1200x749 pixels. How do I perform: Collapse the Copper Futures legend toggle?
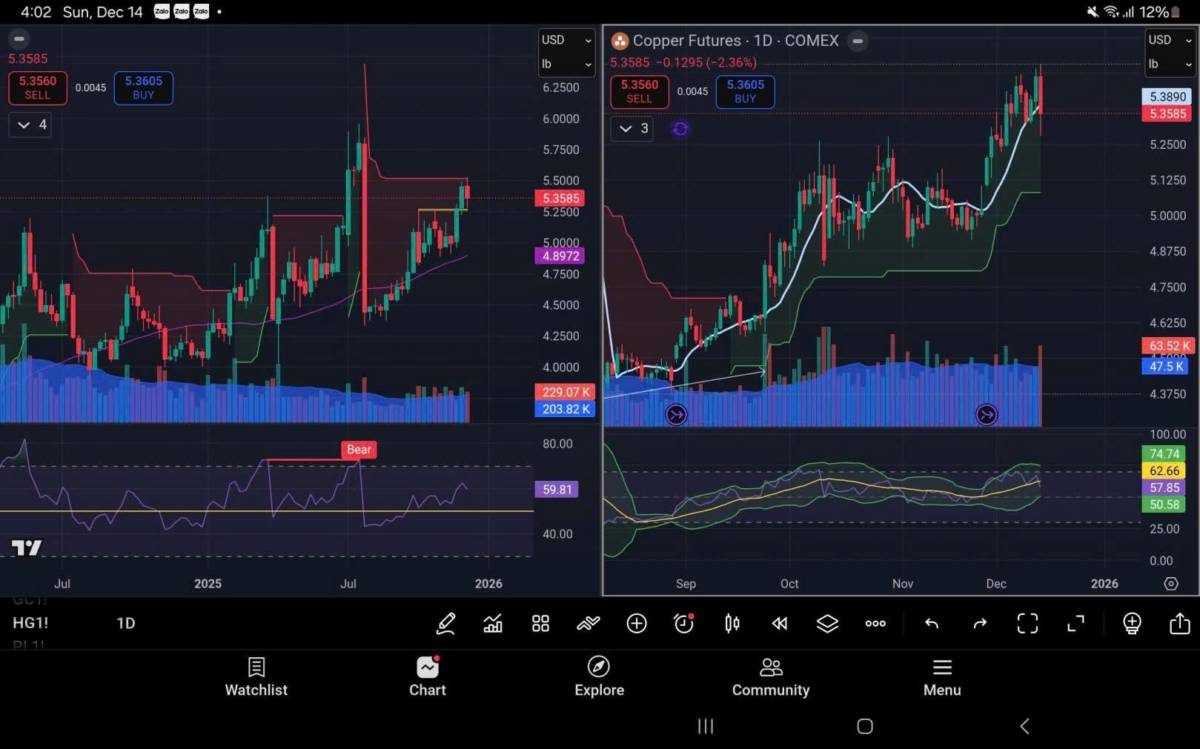click(x=858, y=41)
